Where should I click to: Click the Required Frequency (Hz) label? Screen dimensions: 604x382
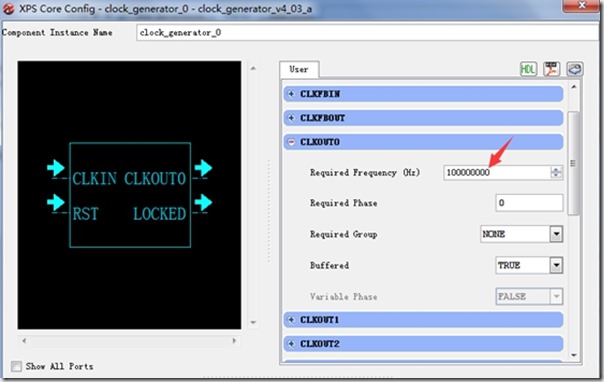[x=365, y=173]
